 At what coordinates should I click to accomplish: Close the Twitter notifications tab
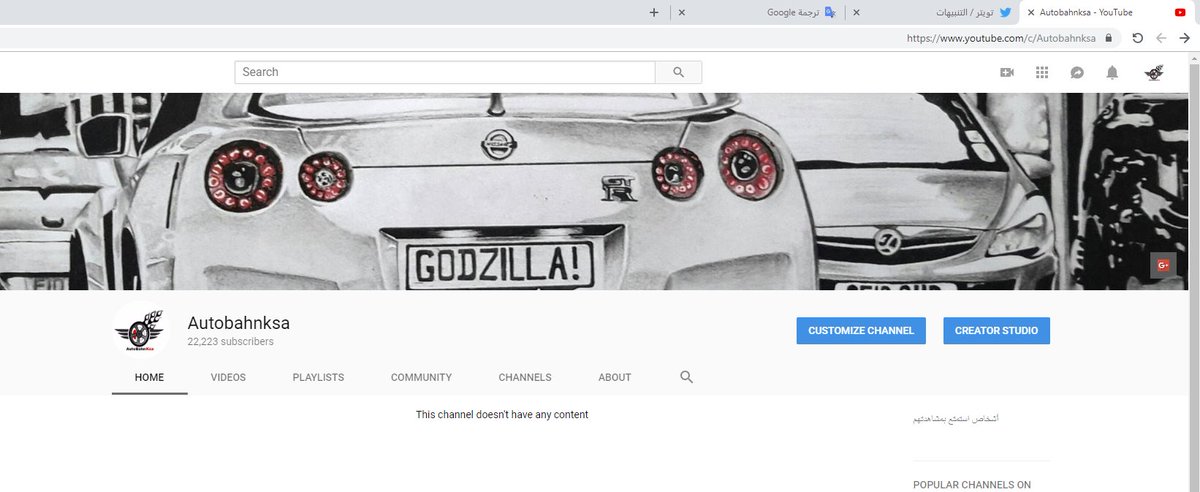point(857,13)
